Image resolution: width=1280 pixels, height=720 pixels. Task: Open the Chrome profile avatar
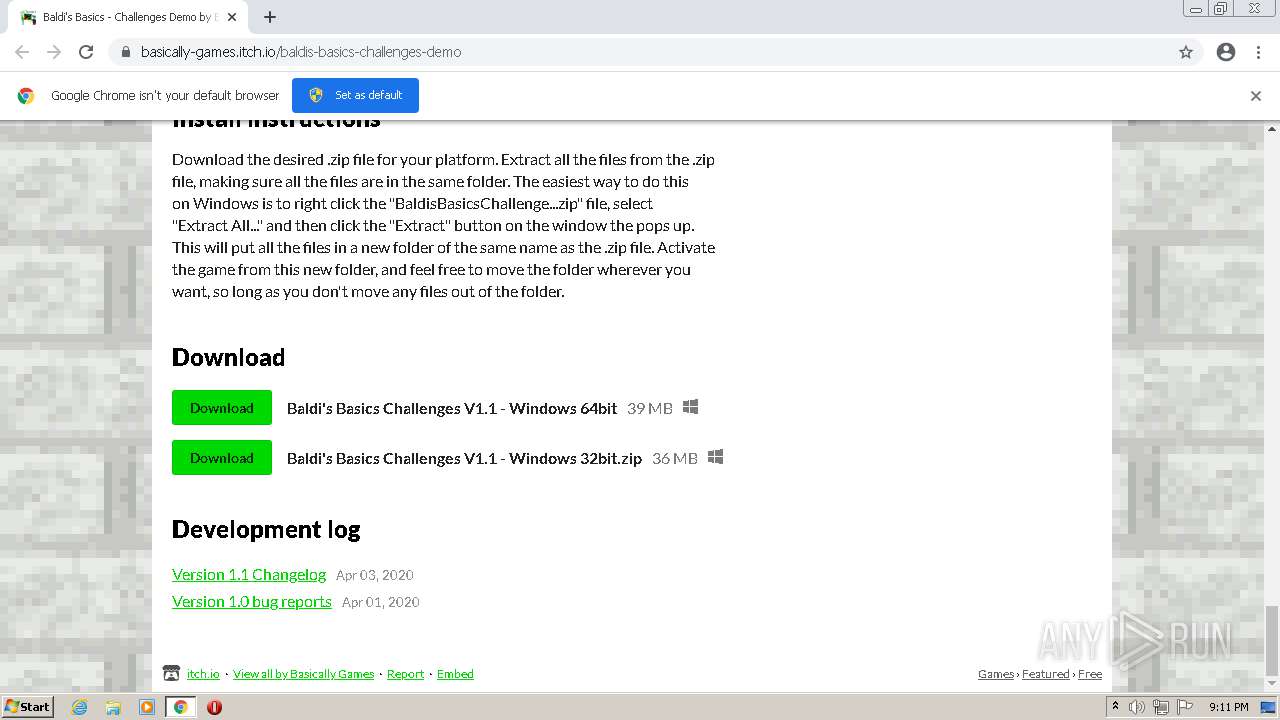tap(1226, 52)
